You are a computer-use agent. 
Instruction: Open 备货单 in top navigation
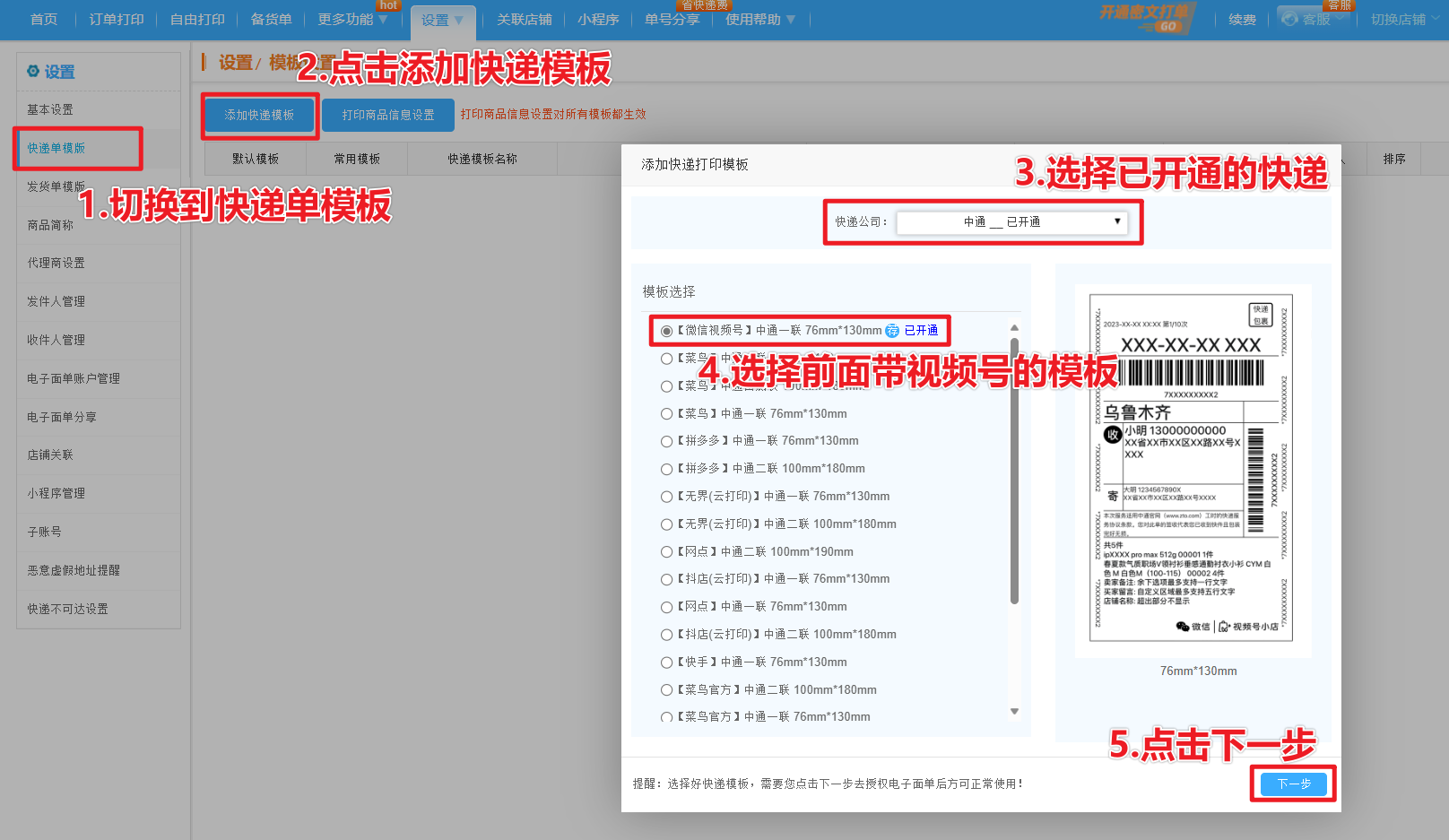(x=271, y=20)
